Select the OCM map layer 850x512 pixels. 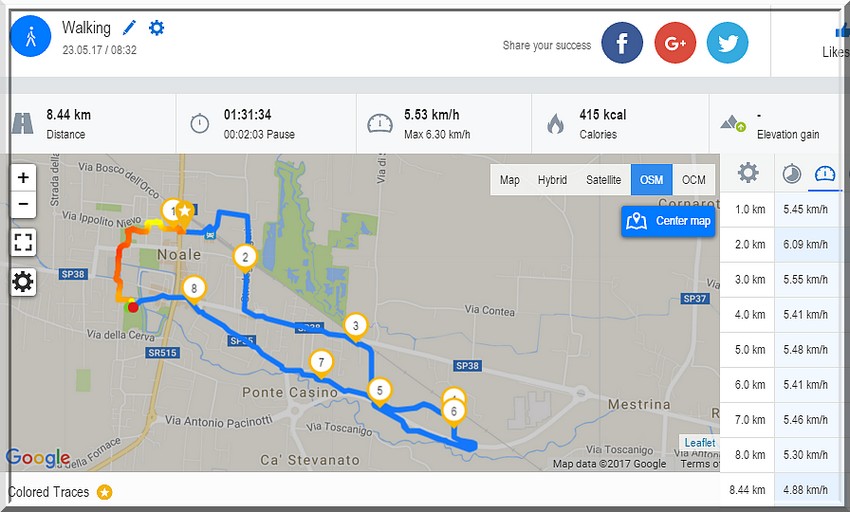pos(693,180)
